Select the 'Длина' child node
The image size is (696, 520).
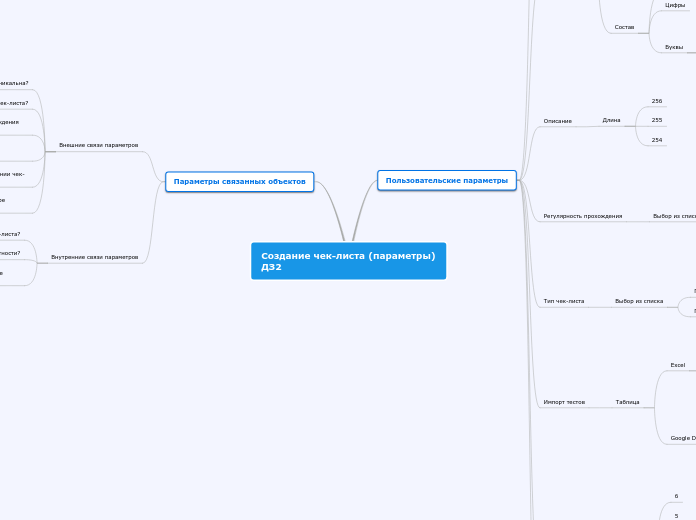click(611, 120)
